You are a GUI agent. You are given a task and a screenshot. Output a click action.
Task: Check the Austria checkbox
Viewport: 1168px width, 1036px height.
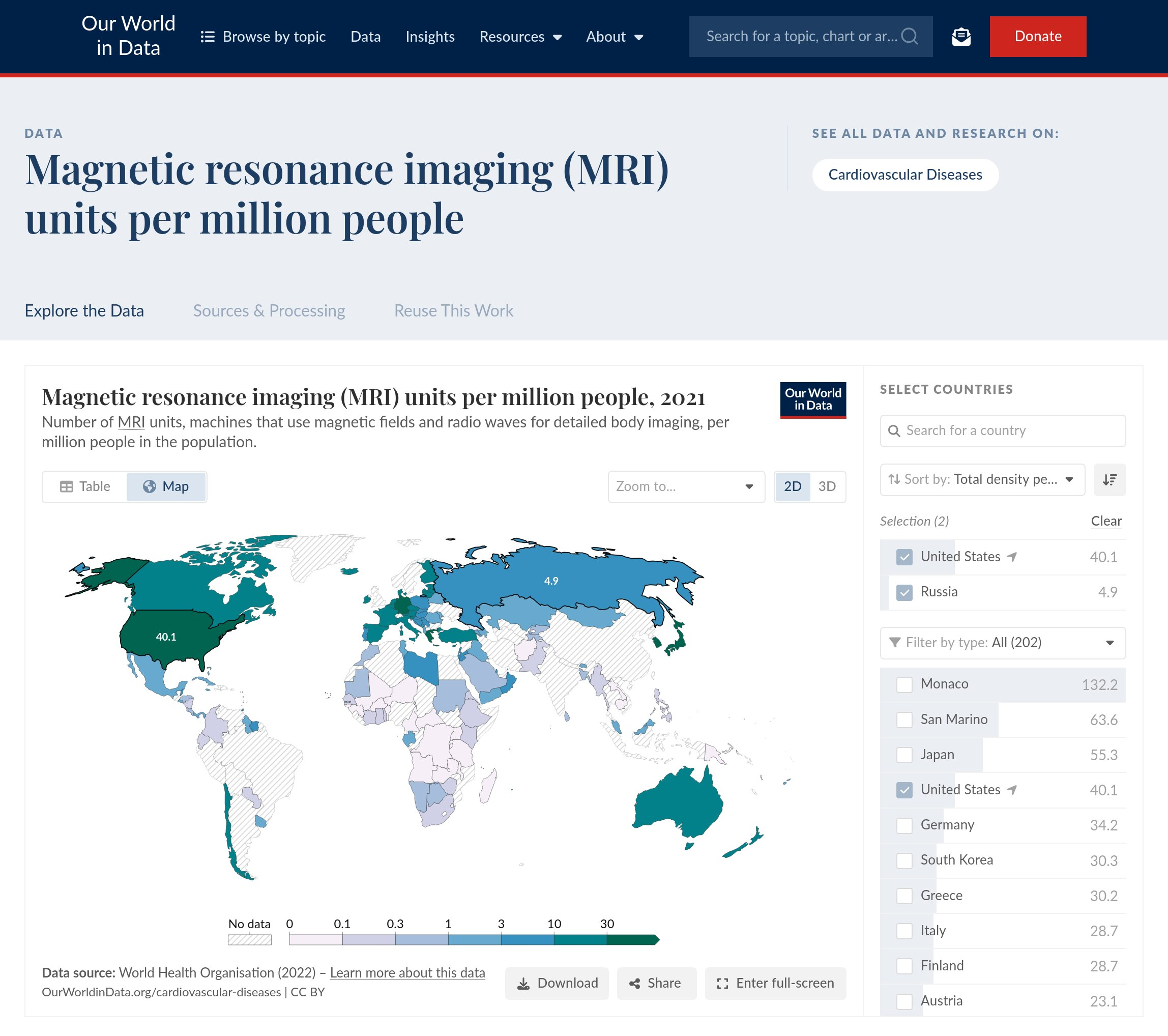click(x=904, y=1001)
